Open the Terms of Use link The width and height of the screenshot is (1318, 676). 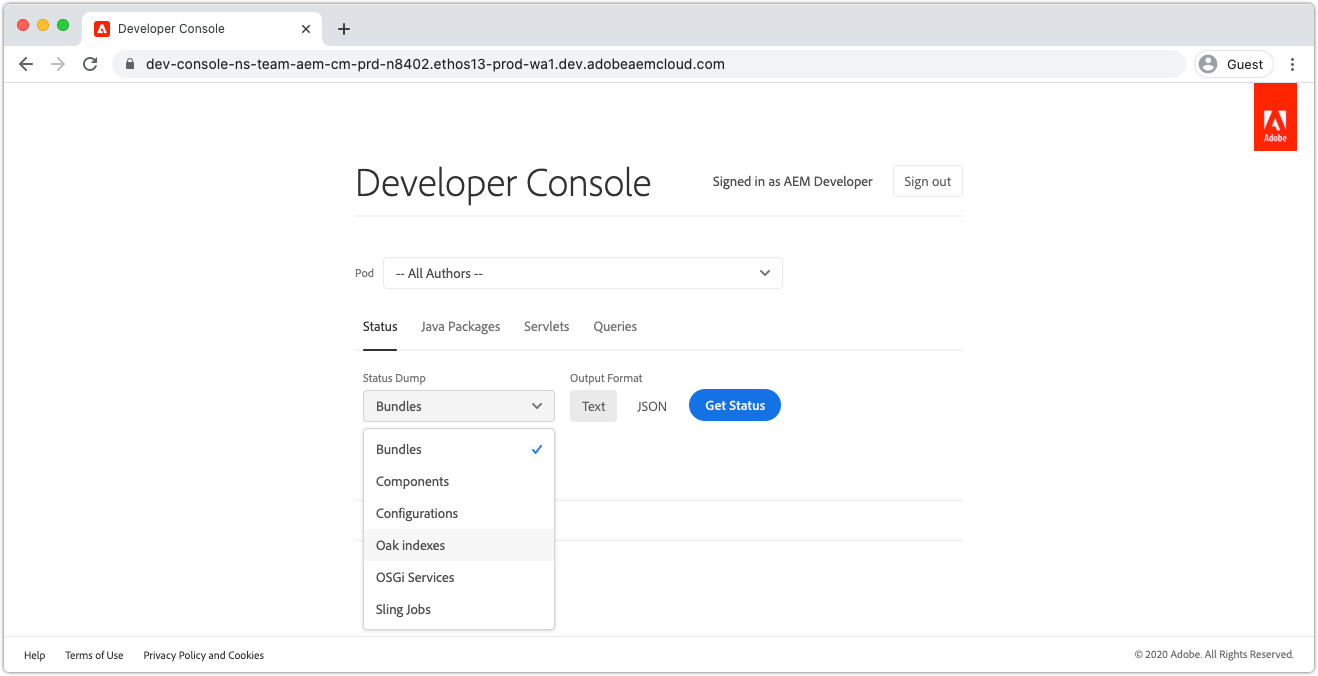94,656
